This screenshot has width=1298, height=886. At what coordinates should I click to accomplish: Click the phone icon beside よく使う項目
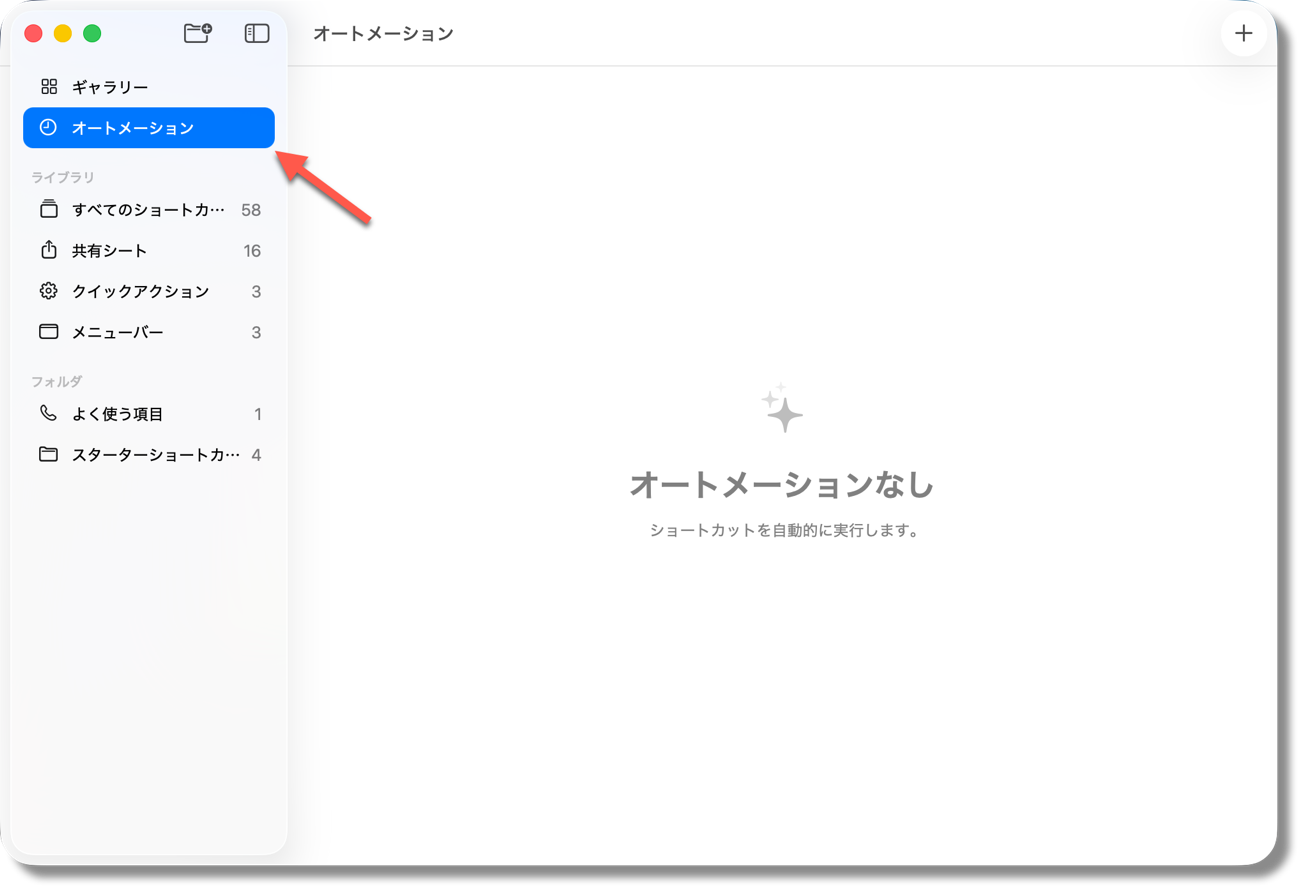pos(48,413)
